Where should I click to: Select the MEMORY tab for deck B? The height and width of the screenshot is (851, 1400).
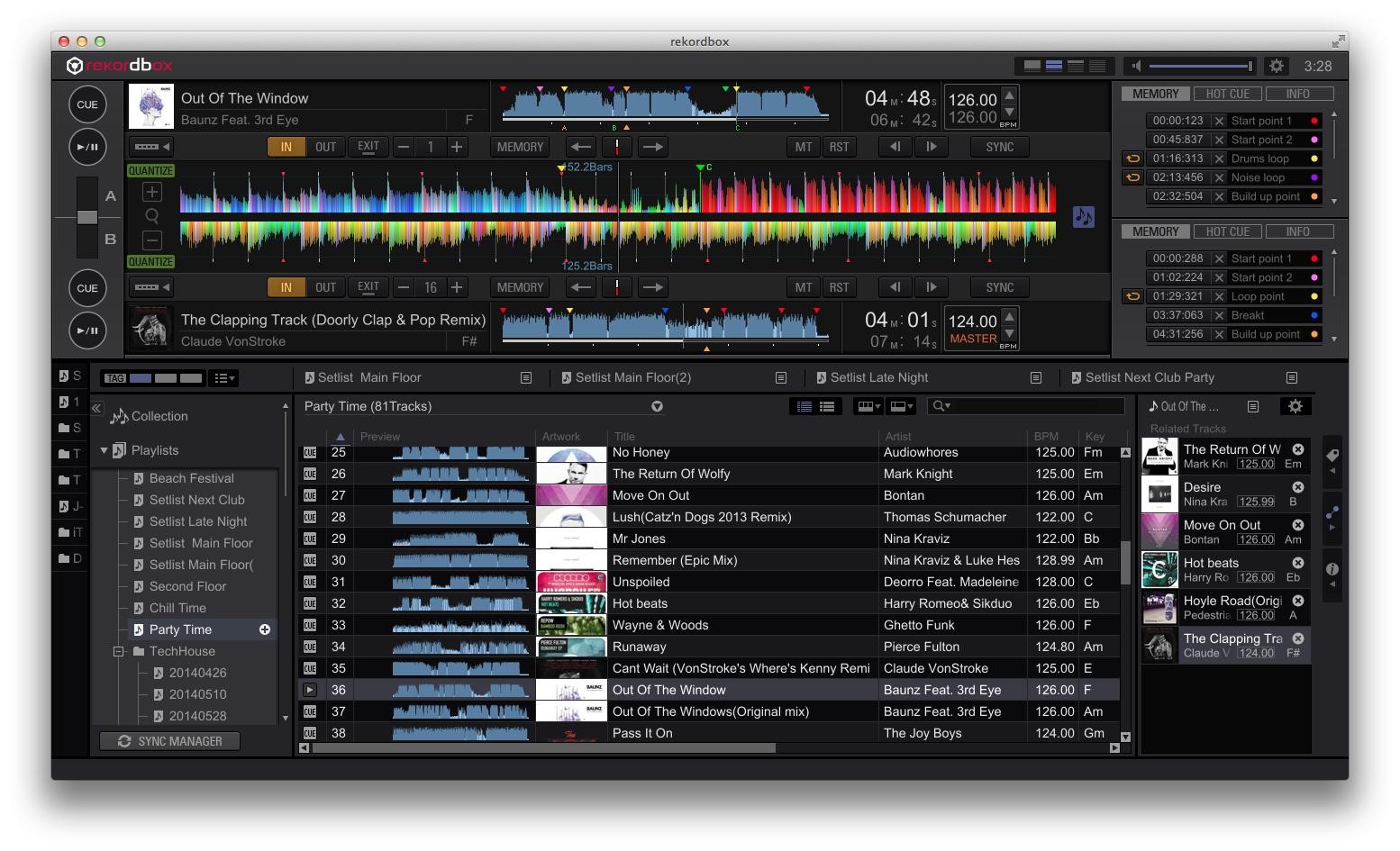[1156, 231]
